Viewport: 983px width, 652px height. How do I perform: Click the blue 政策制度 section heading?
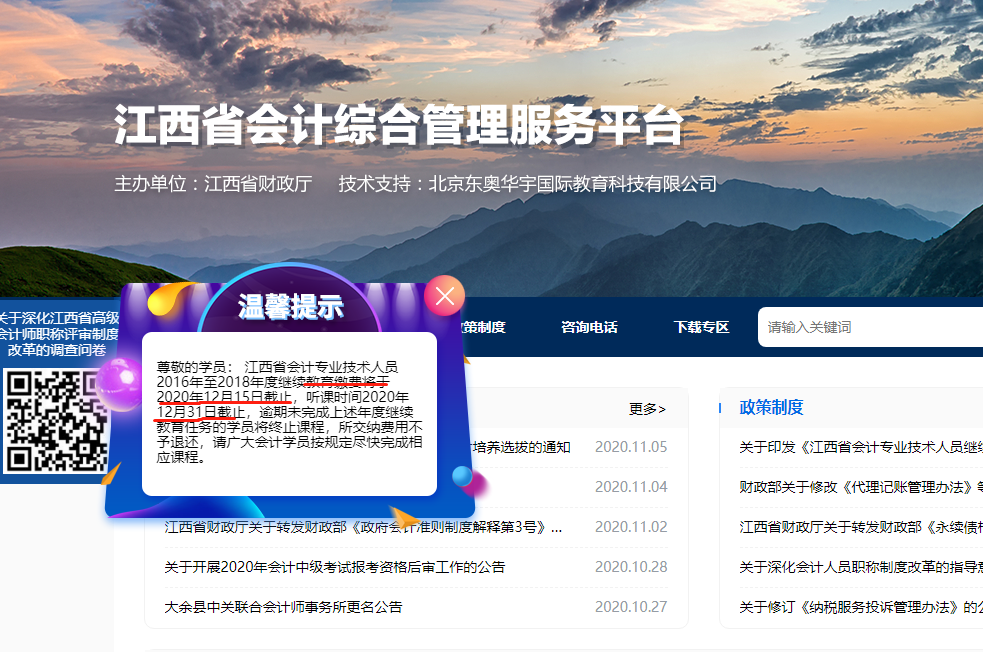pyautogui.click(x=771, y=407)
